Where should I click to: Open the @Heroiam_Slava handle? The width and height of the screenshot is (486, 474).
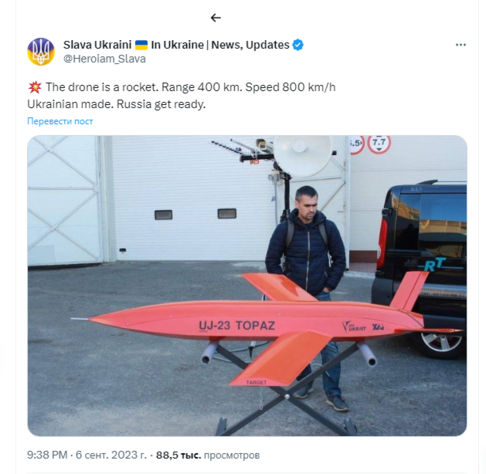[104, 59]
